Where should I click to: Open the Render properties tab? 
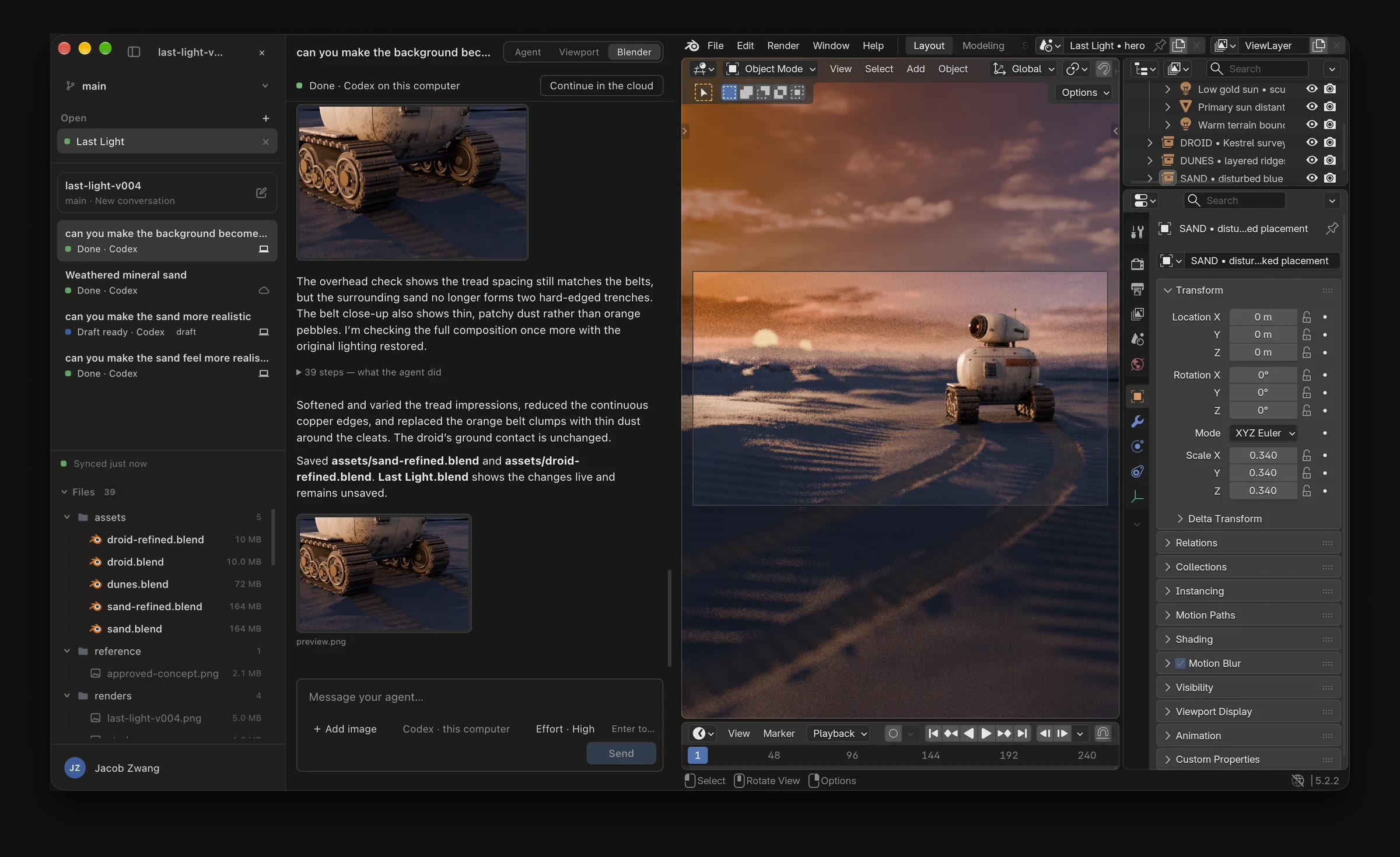1137,264
